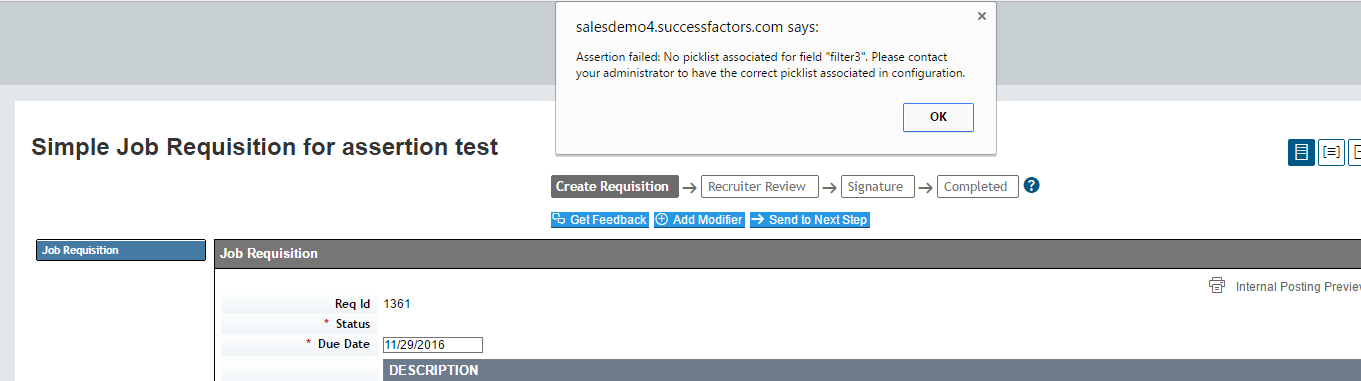Click the Completed route step
The image size is (1361, 381).
pos(977,187)
